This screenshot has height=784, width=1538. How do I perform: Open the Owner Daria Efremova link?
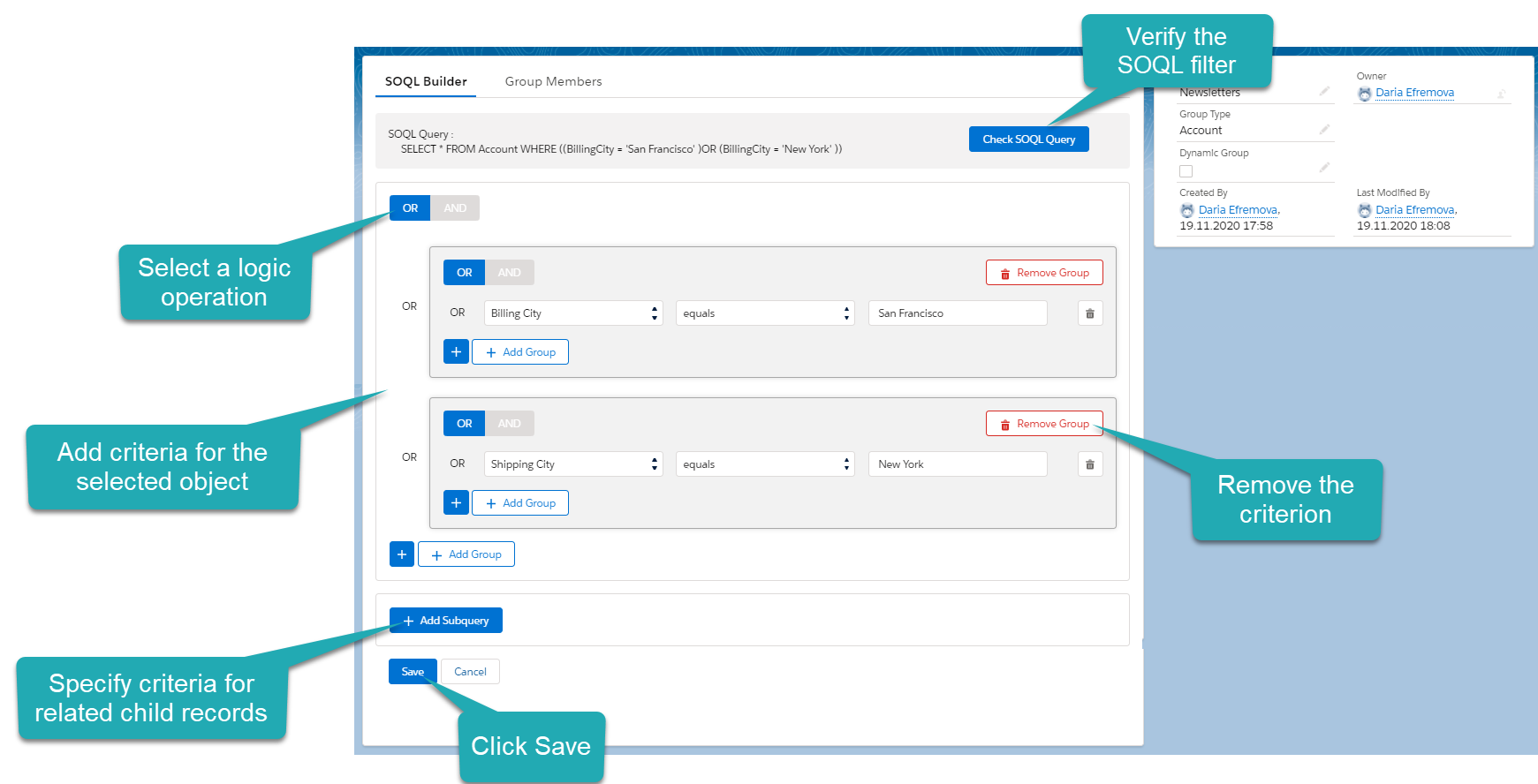(1414, 93)
